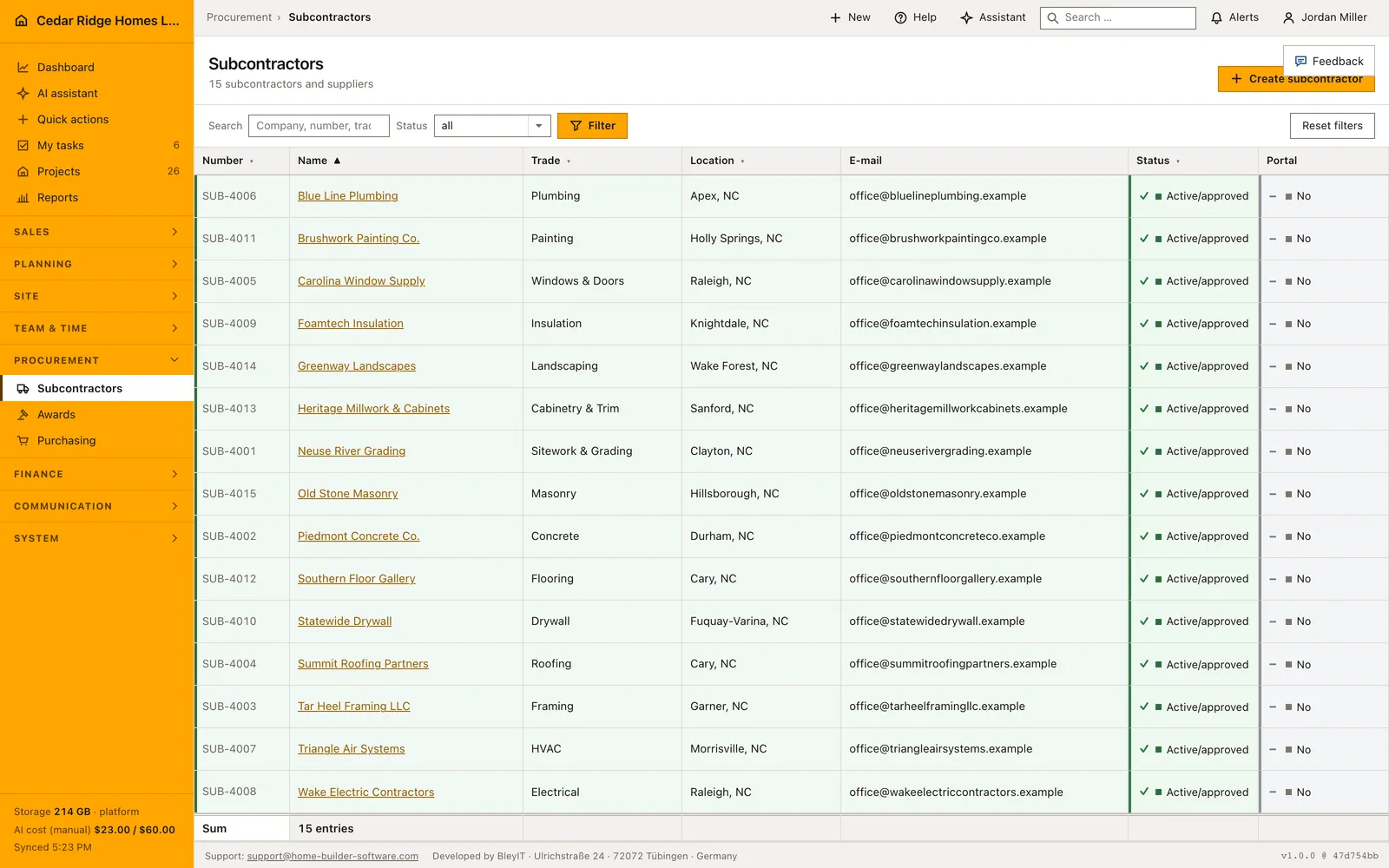
Task: Open the Status filter dropdown
Action: coord(492,126)
